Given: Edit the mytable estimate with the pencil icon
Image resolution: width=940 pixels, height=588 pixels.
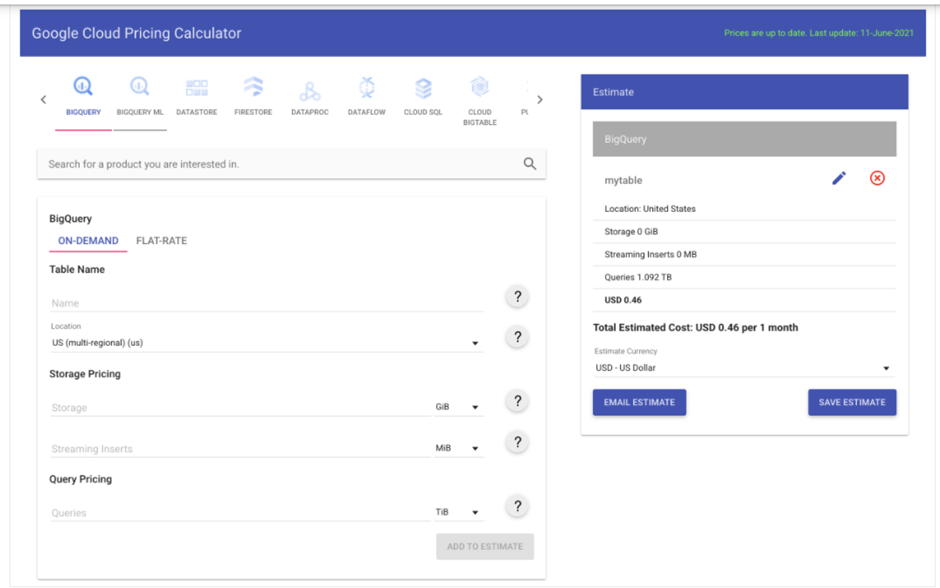Looking at the screenshot, I should tap(839, 178).
